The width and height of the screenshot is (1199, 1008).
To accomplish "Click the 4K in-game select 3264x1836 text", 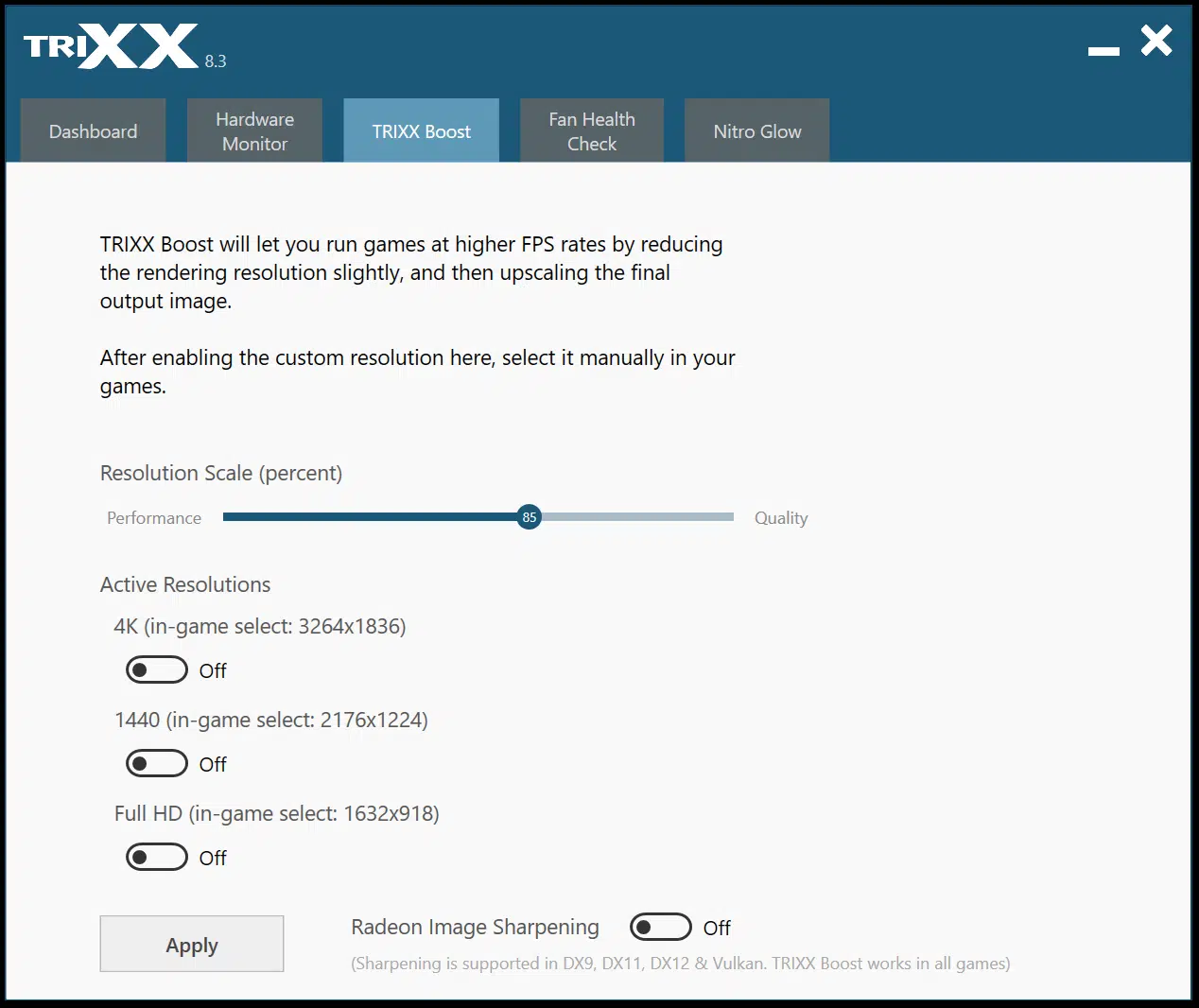I will click(260, 626).
